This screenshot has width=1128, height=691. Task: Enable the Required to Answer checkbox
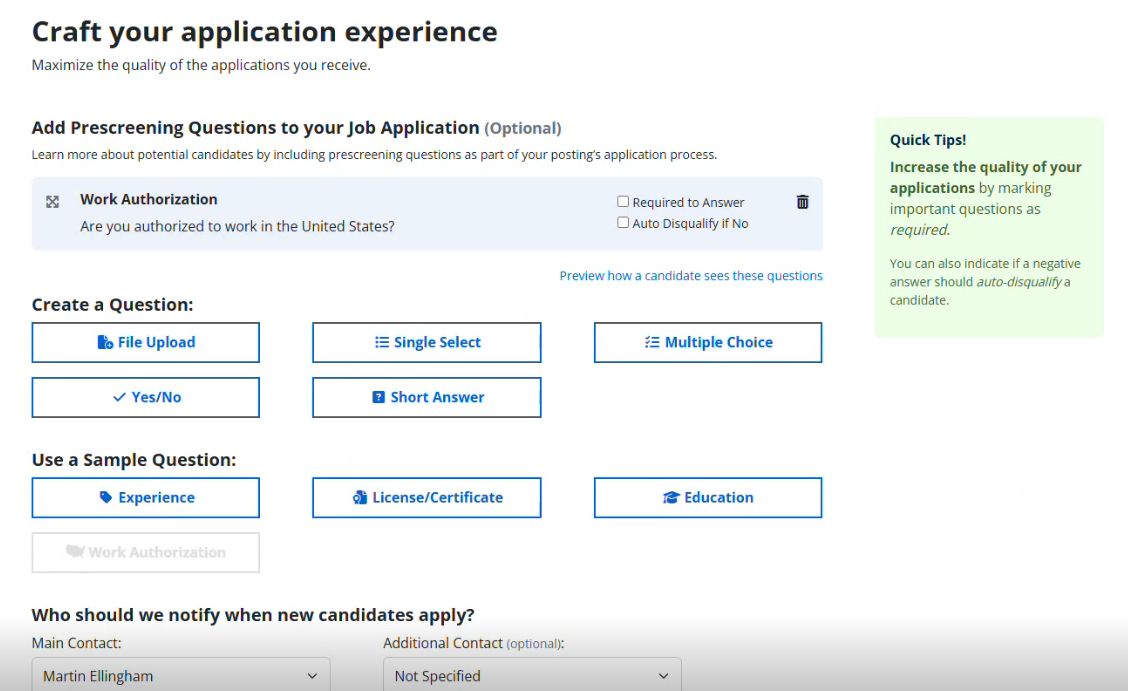pos(623,201)
